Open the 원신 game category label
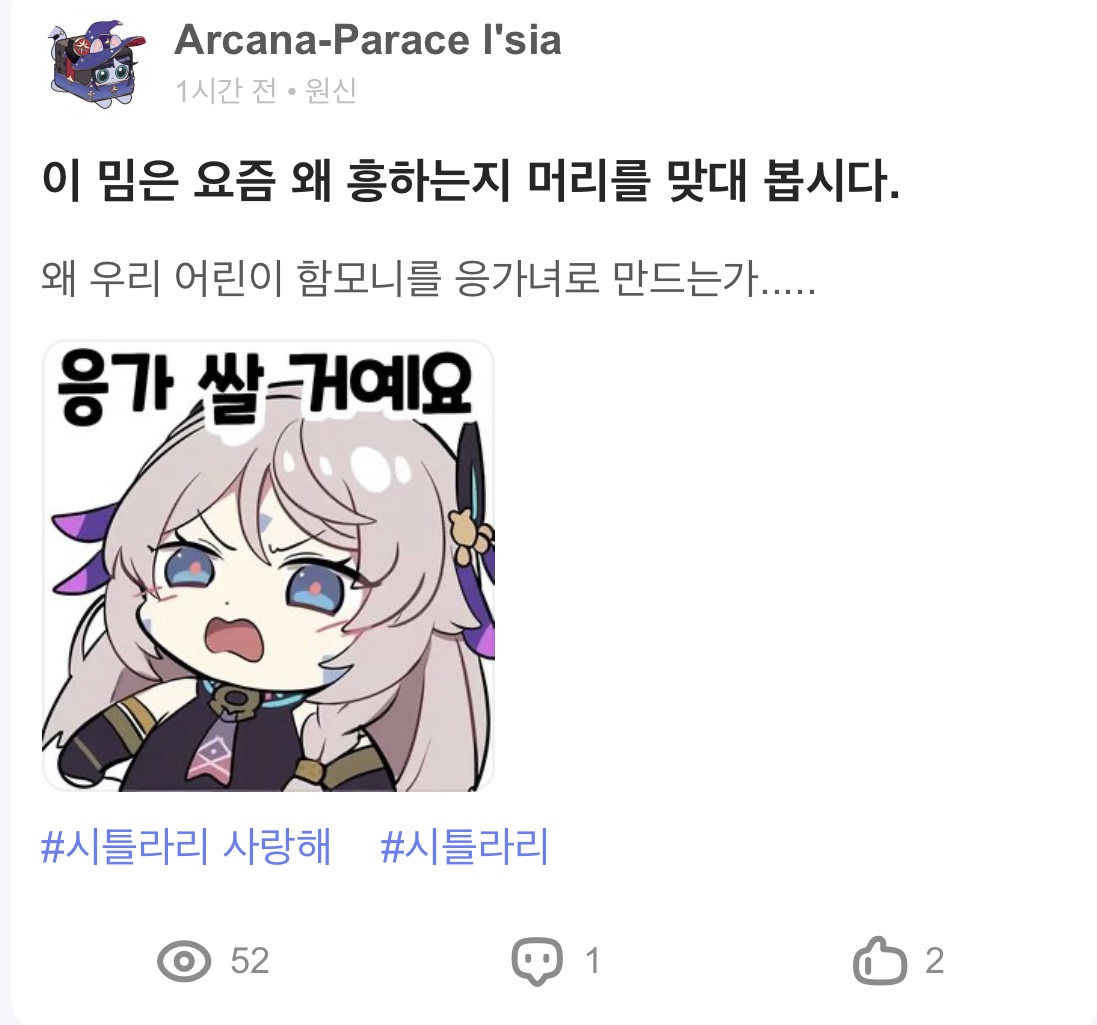The height and width of the screenshot is (1025, 1097). pyautogui.click(x=331, y=90)
